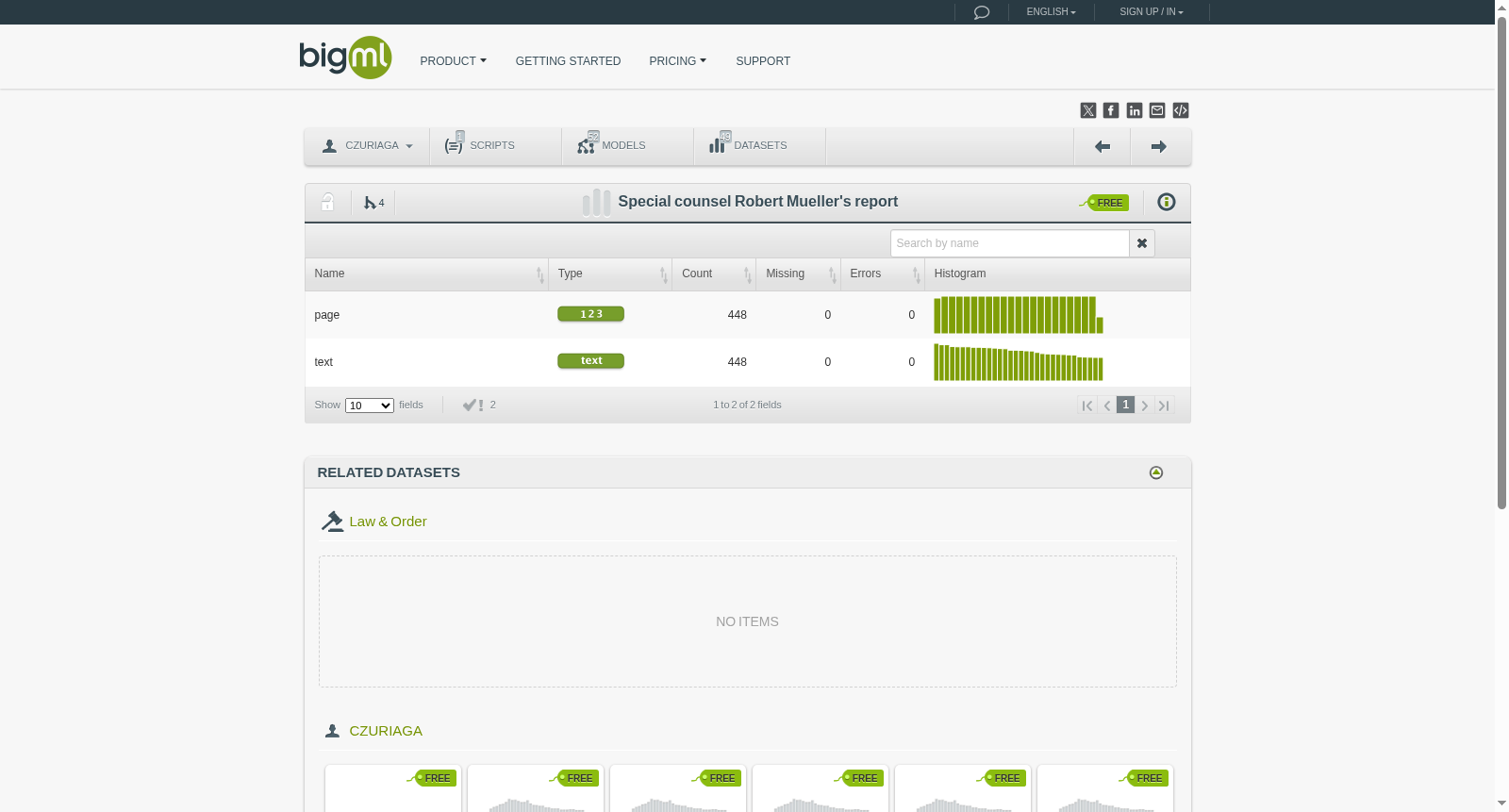Select the 'page' field name
The image size is (1509, 812).
[326, 315]
